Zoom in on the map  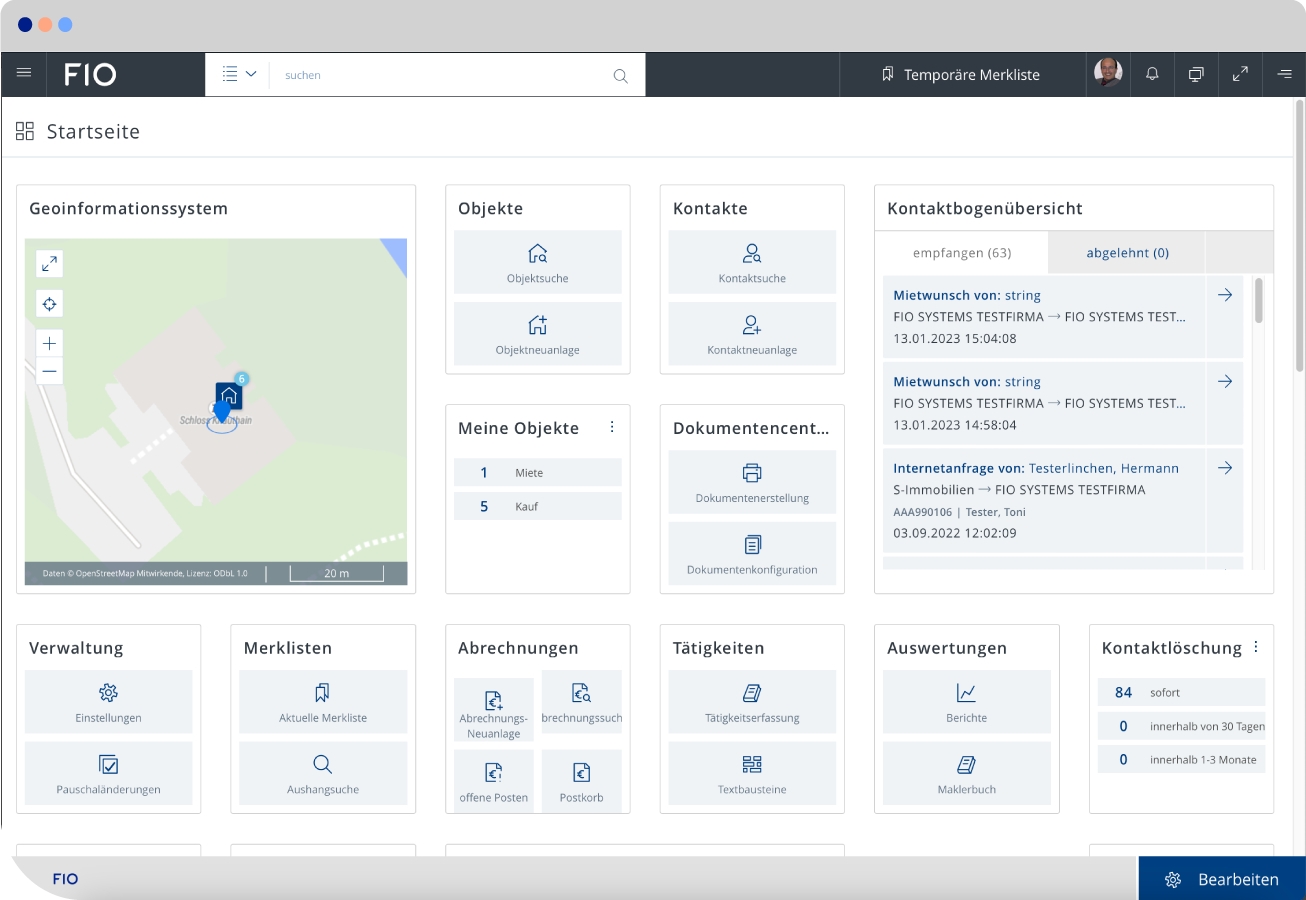click(x=49, y=343)
